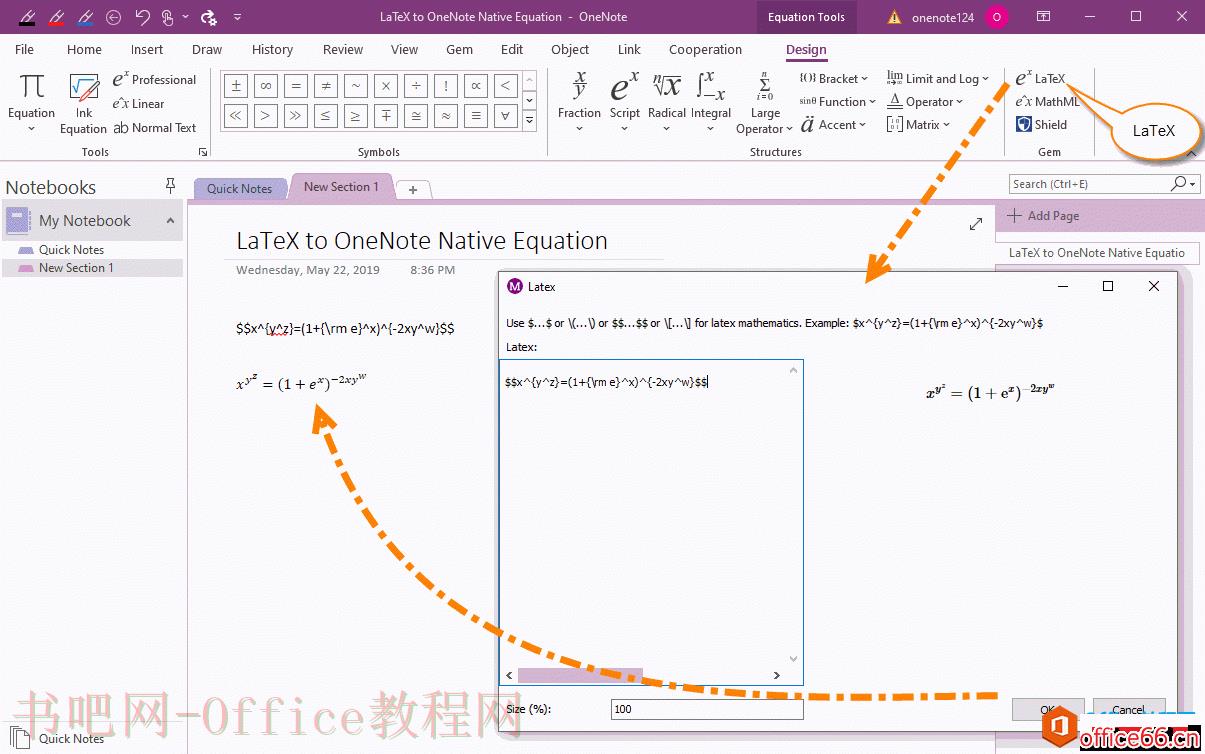Click the Shield button in Gem group

pyautogui.click(x=1041, y=125)
